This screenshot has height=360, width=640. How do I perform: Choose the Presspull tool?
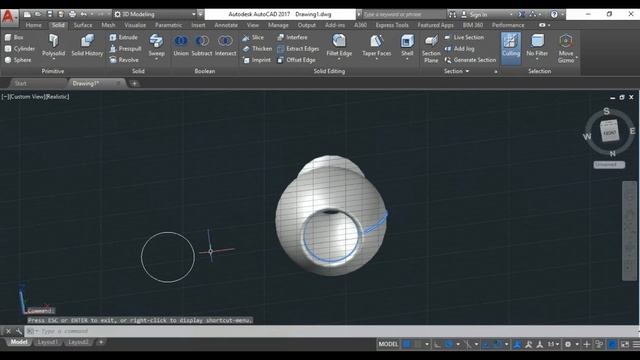click(x=125, y=49)
